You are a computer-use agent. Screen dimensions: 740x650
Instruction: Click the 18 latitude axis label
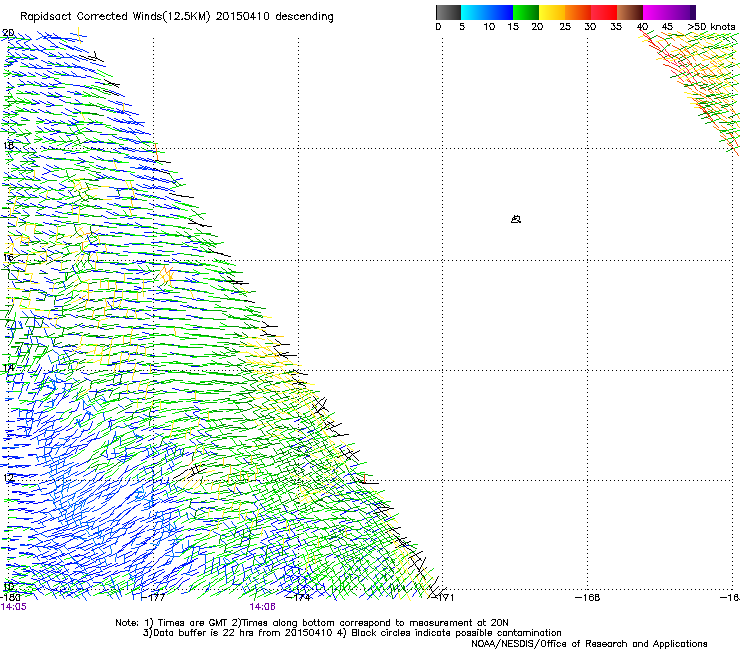[8, 145]
